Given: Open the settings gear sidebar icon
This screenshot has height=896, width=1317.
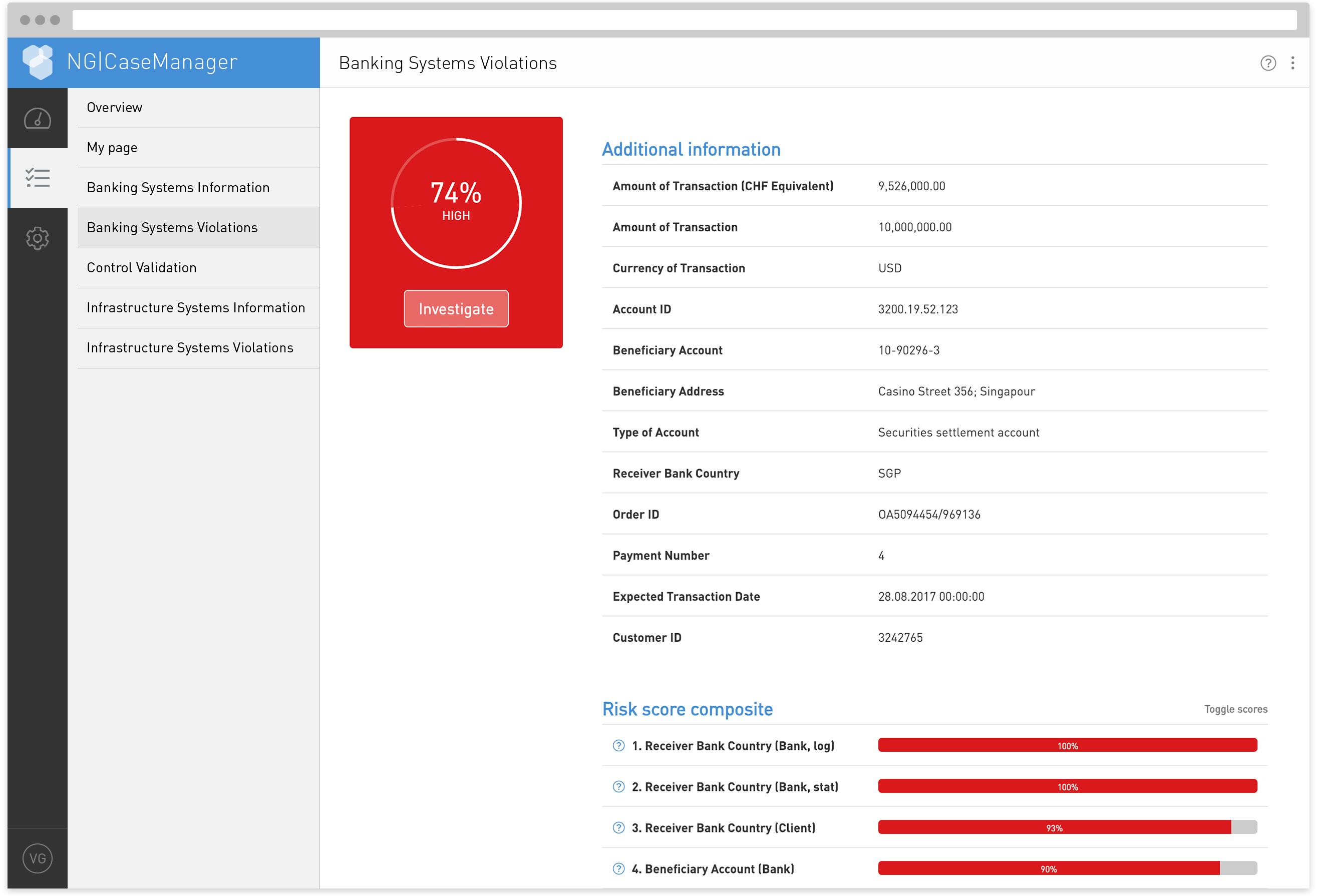Looking at the screenshot, I should click(x=38, y=238).
